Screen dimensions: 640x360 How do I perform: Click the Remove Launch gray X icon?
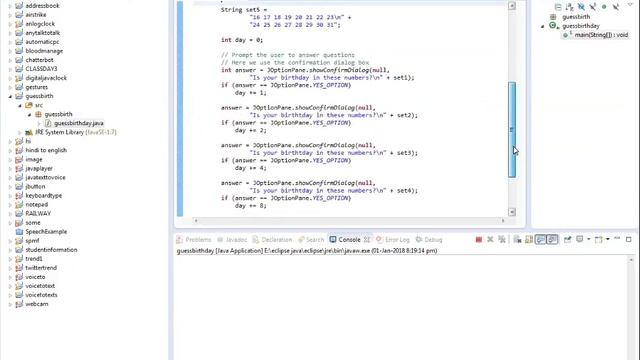490,240
